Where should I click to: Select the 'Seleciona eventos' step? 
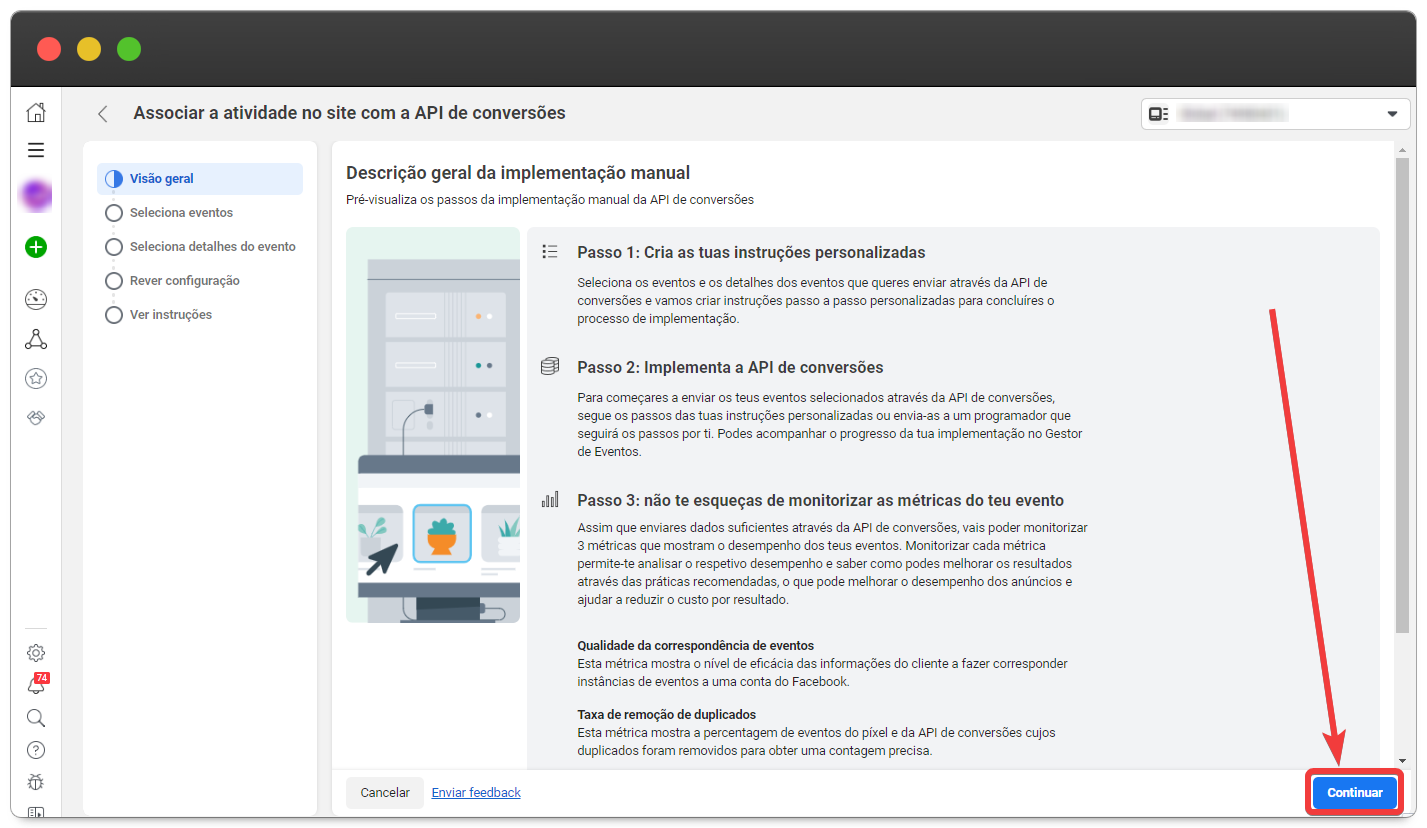point(181,213)
